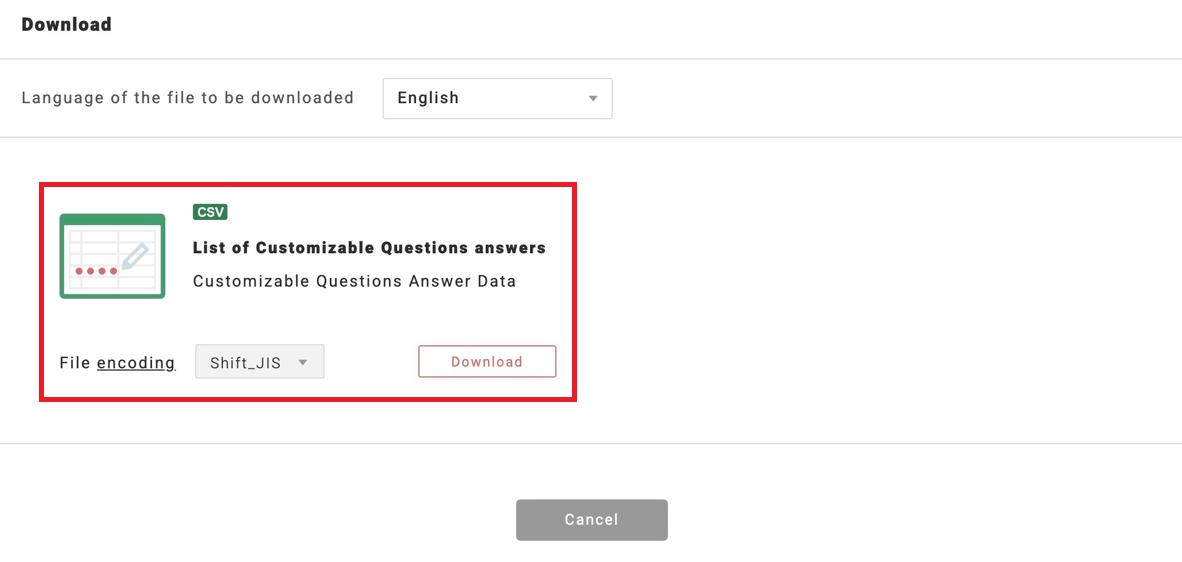
Task: Open the English language dropdown
Action: [x=497, y=98]
